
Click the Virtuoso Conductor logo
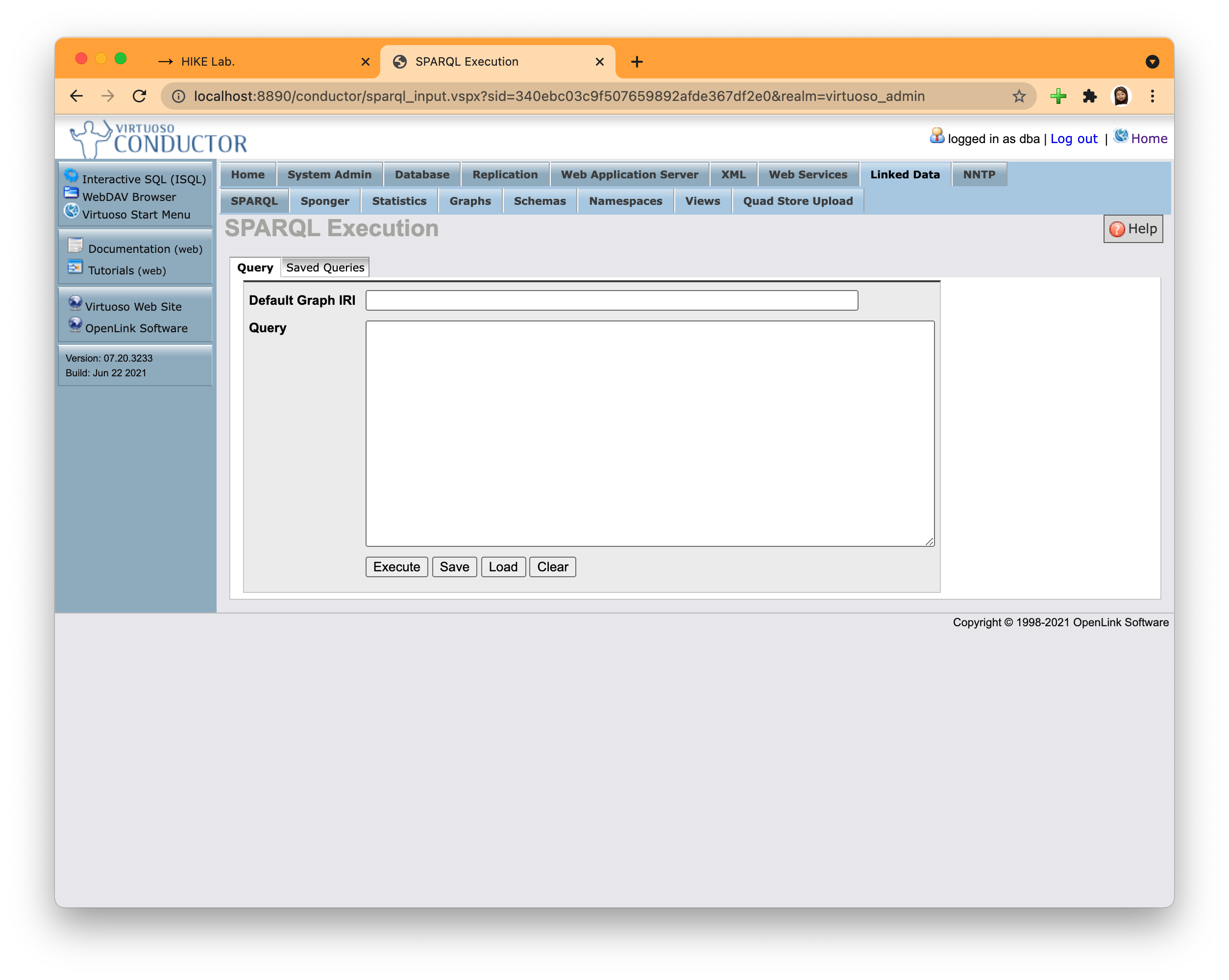click(x=158, y=138)
